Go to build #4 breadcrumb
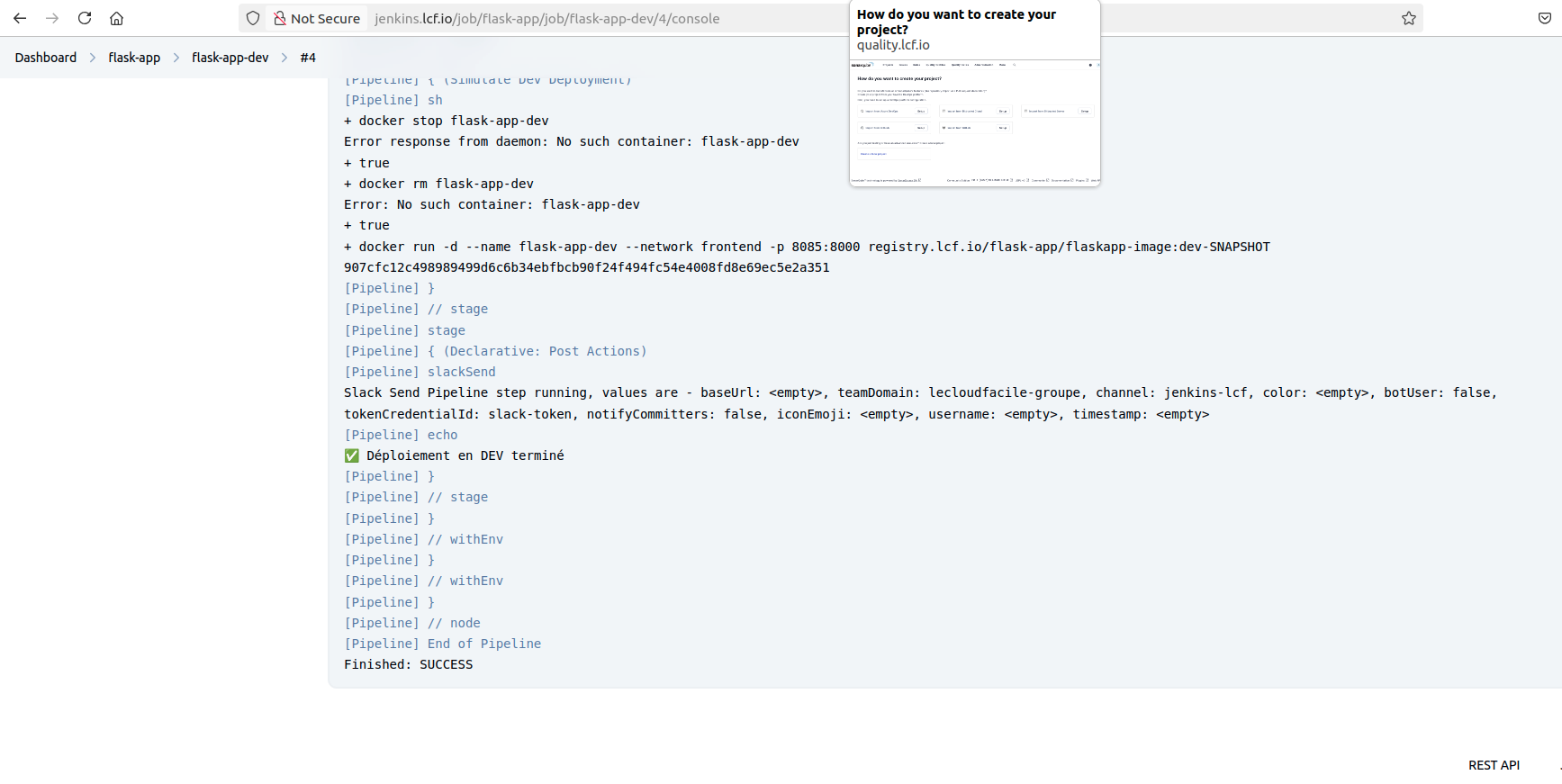Screen dimensions: 1562x784 click(308, 58)
